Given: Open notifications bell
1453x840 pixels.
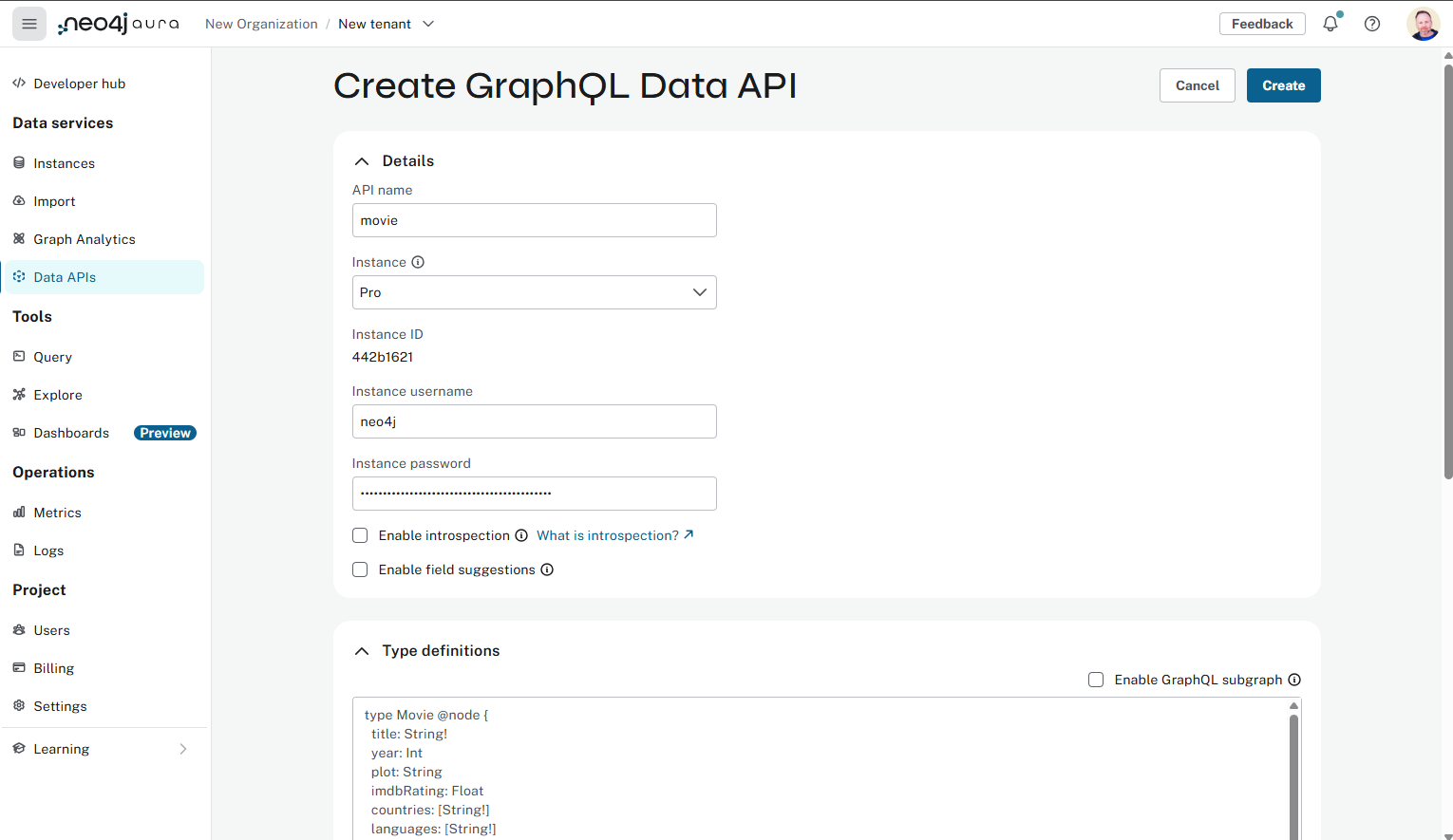Looking at the screenshot, I should point(1330,24).
